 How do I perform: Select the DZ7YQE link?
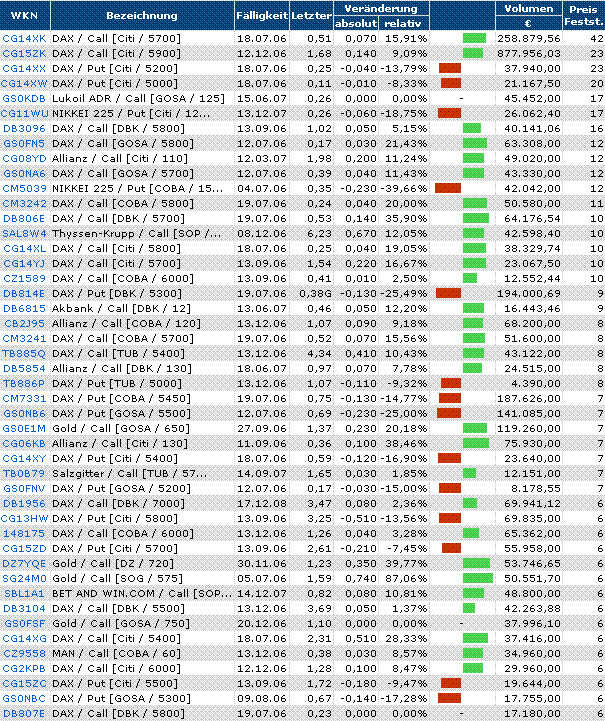(x=24, y=564)
